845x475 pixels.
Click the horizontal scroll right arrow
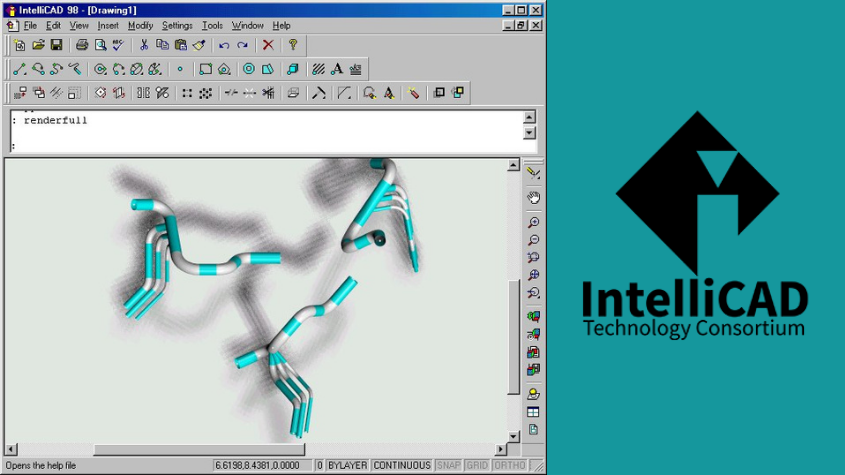click(501, 449)
